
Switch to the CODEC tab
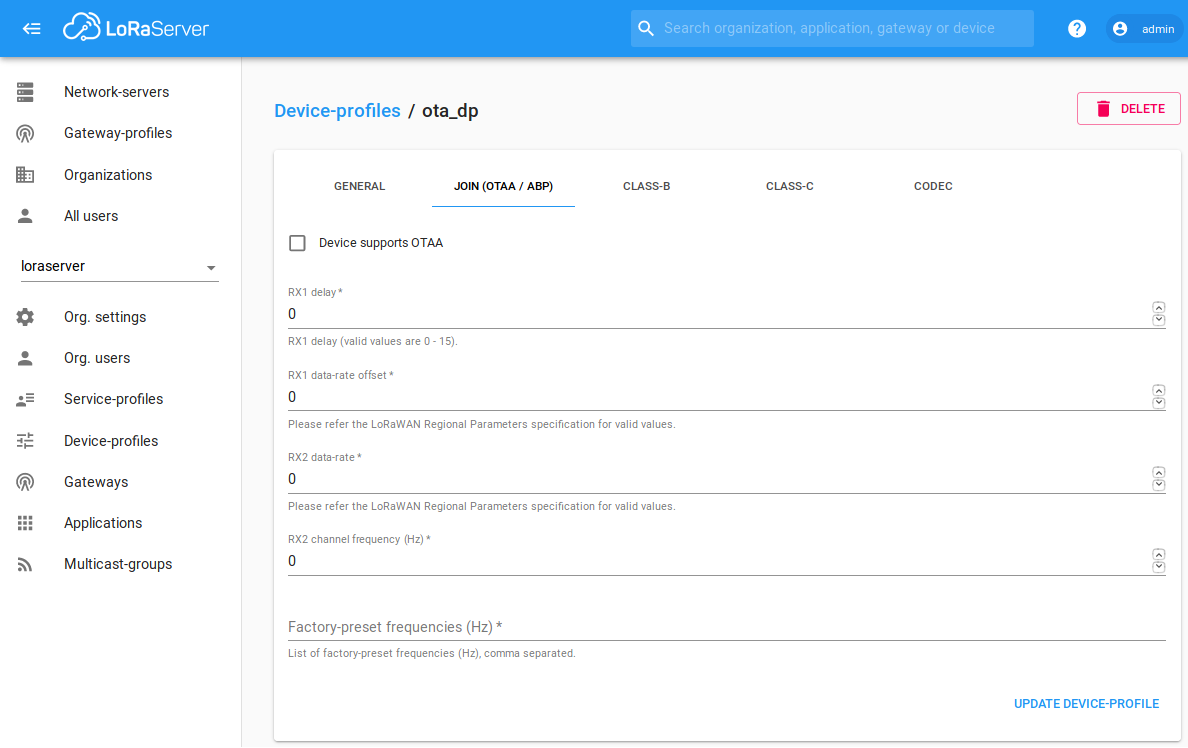click(932, 186)
